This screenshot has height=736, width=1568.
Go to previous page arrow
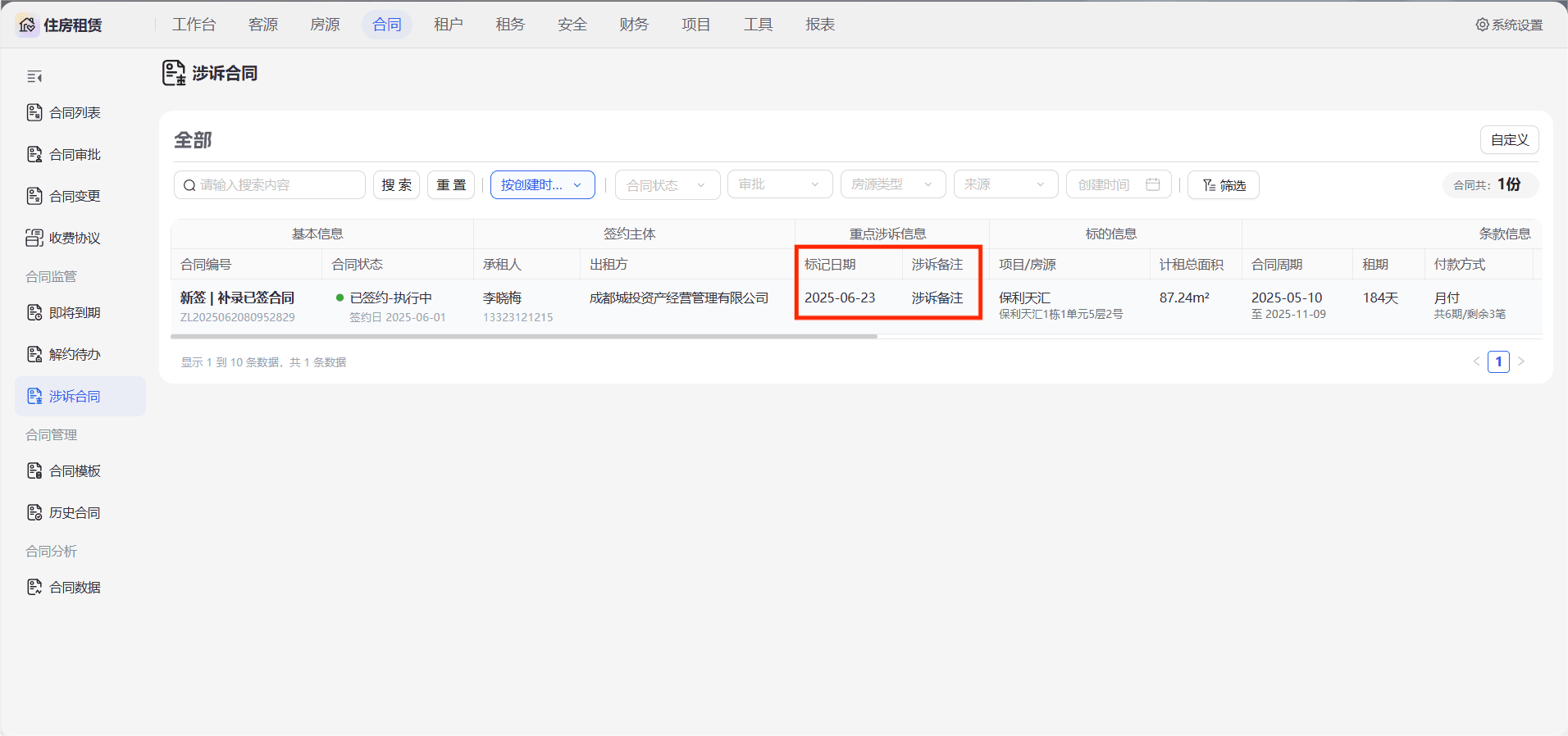1476,361
